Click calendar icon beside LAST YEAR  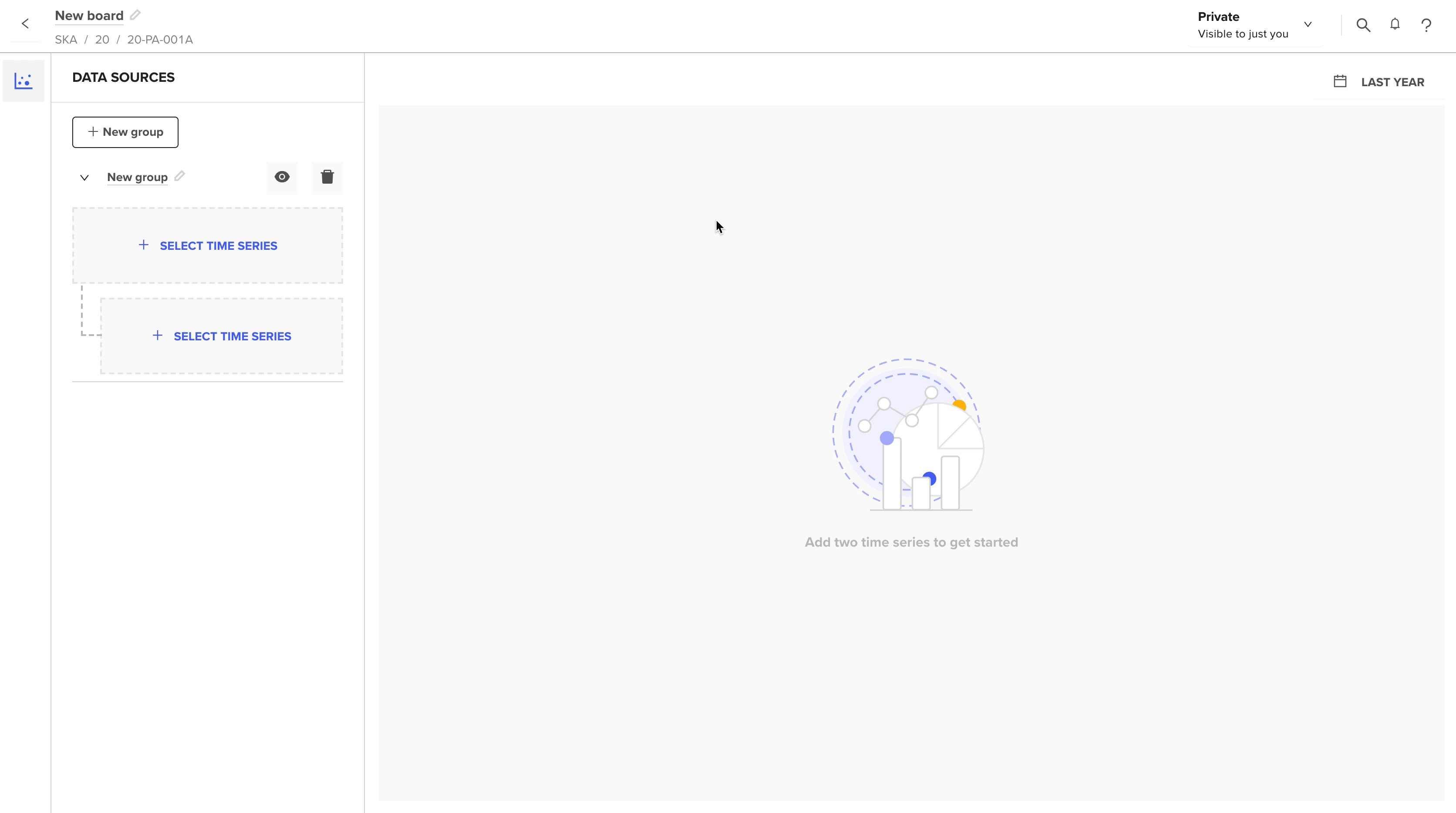[1340, 81]
